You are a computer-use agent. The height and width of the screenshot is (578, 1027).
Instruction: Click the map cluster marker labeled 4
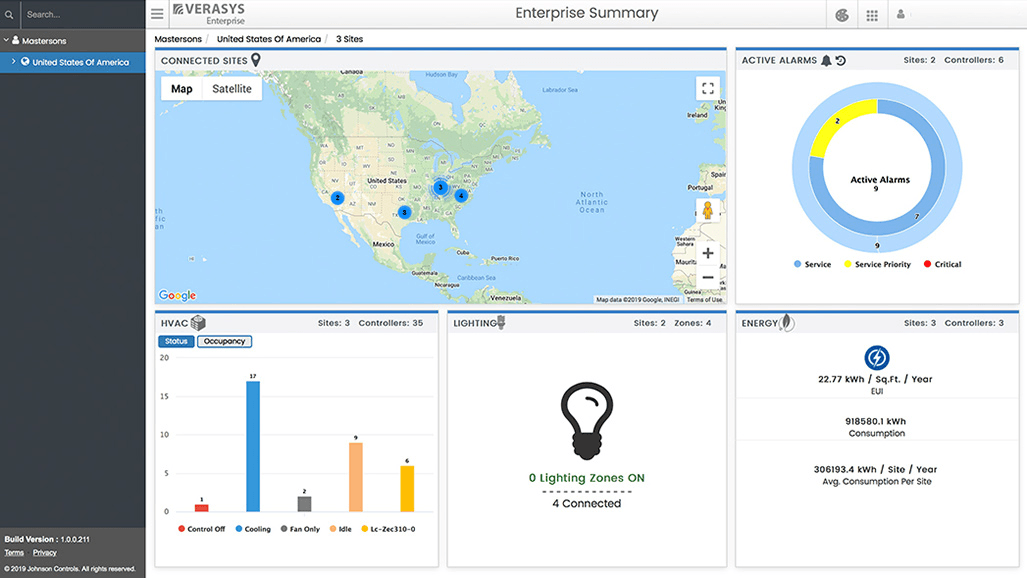tap(461, 195)
